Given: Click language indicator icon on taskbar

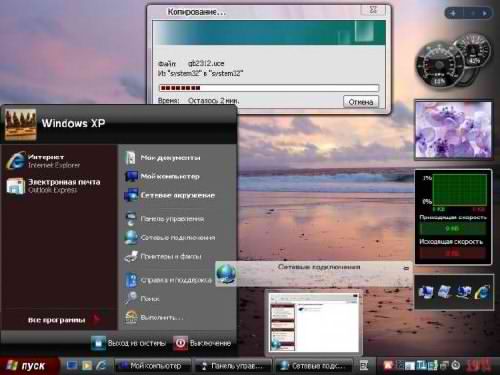Looking at the screenshot, I should (364, 366).
